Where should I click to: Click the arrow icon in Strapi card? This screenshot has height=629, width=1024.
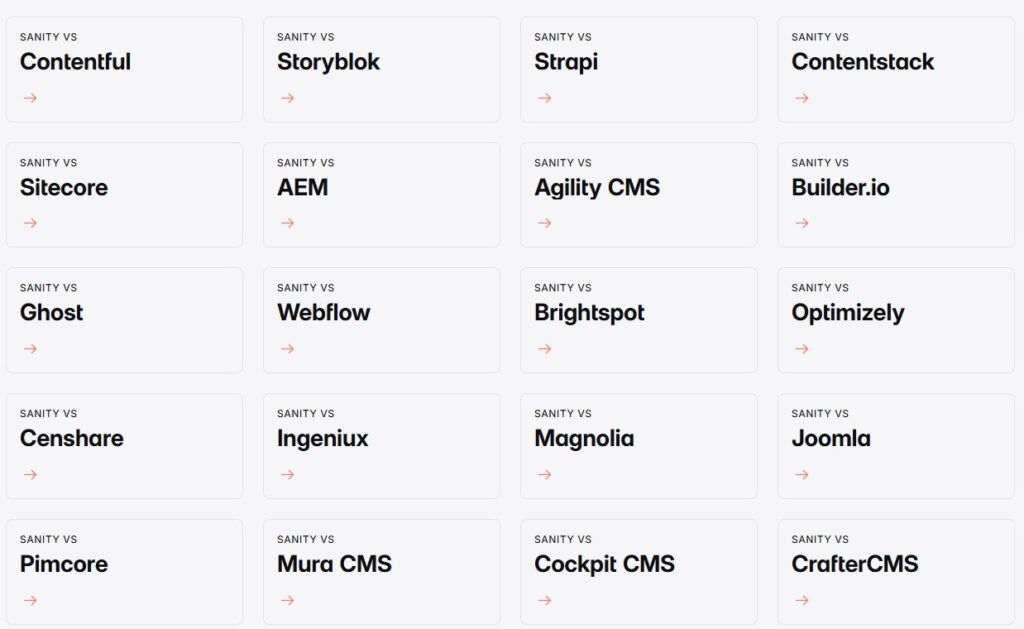(x=544, y=98)
